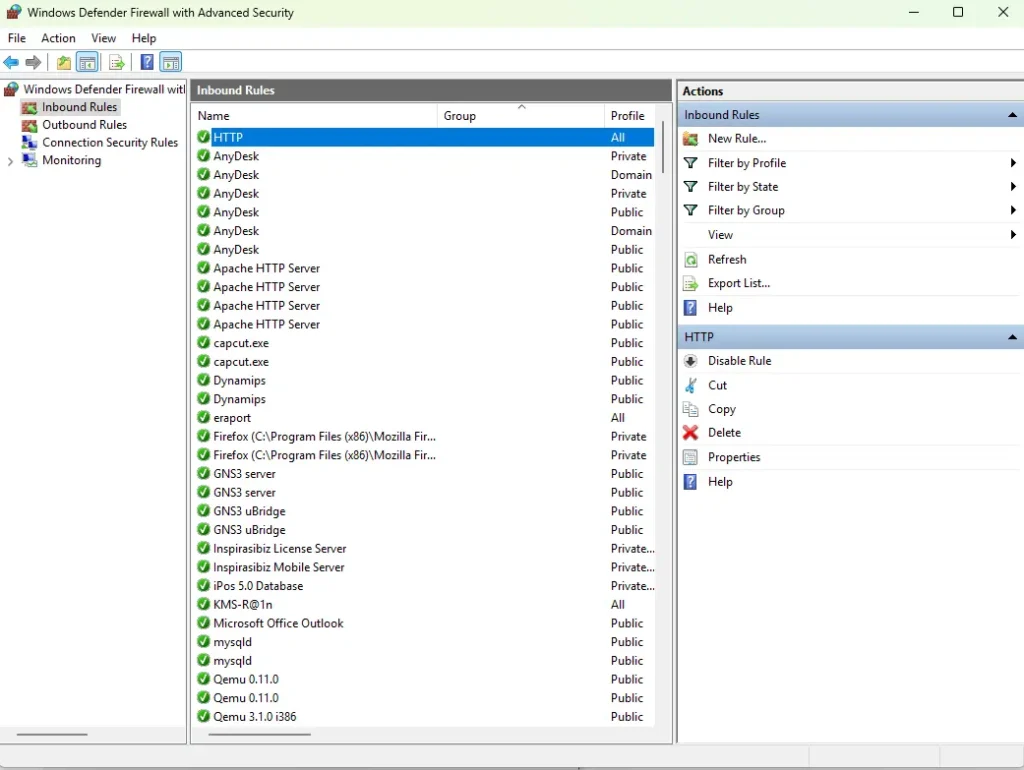This screenshot has width=1024, height=770.
Task: Click the green check icon for HTTP rule
Action: tap(203, 137)
